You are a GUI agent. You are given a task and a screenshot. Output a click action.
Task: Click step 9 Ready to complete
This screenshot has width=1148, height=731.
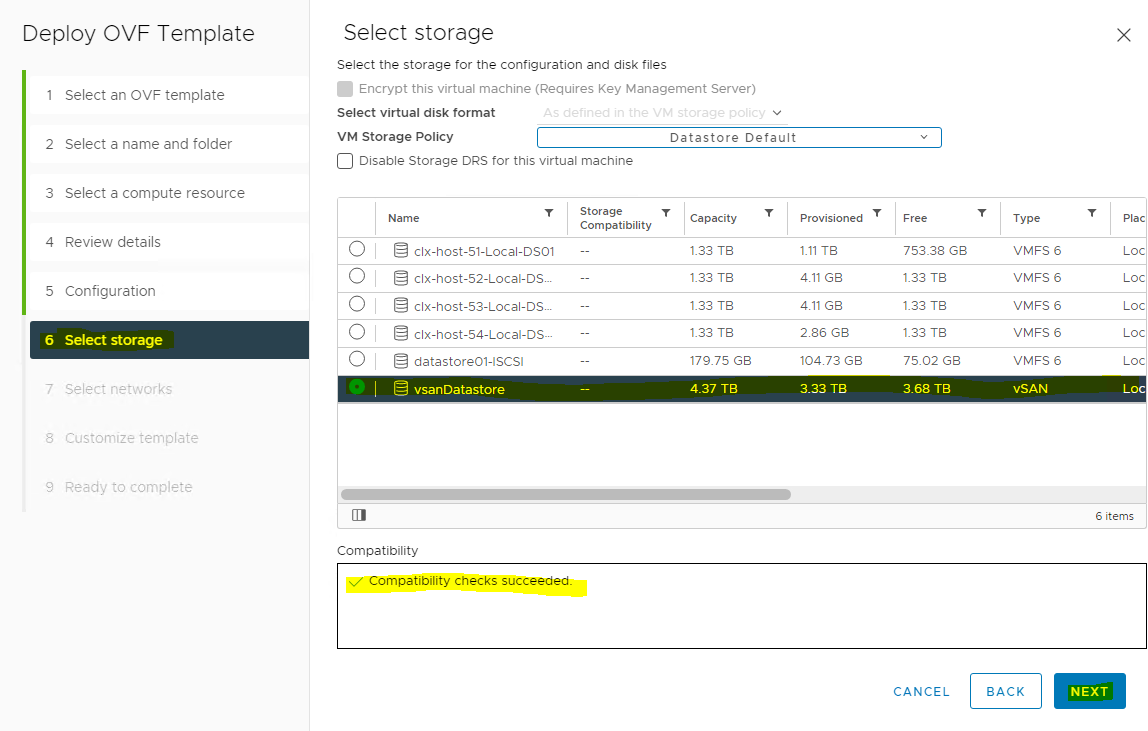tap(169, 487)
